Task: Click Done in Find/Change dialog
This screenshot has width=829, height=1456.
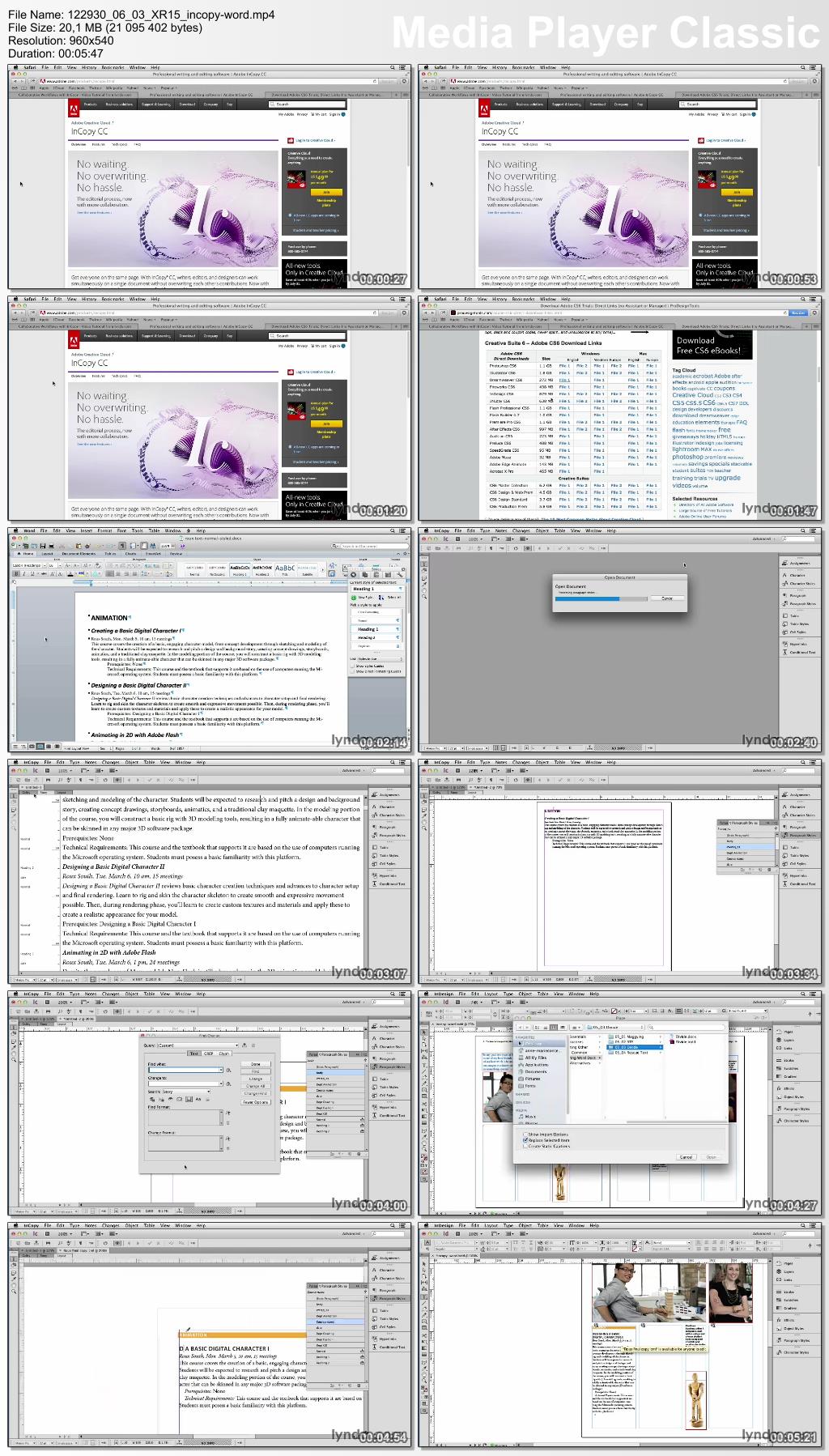Action: pos(256,1064)
